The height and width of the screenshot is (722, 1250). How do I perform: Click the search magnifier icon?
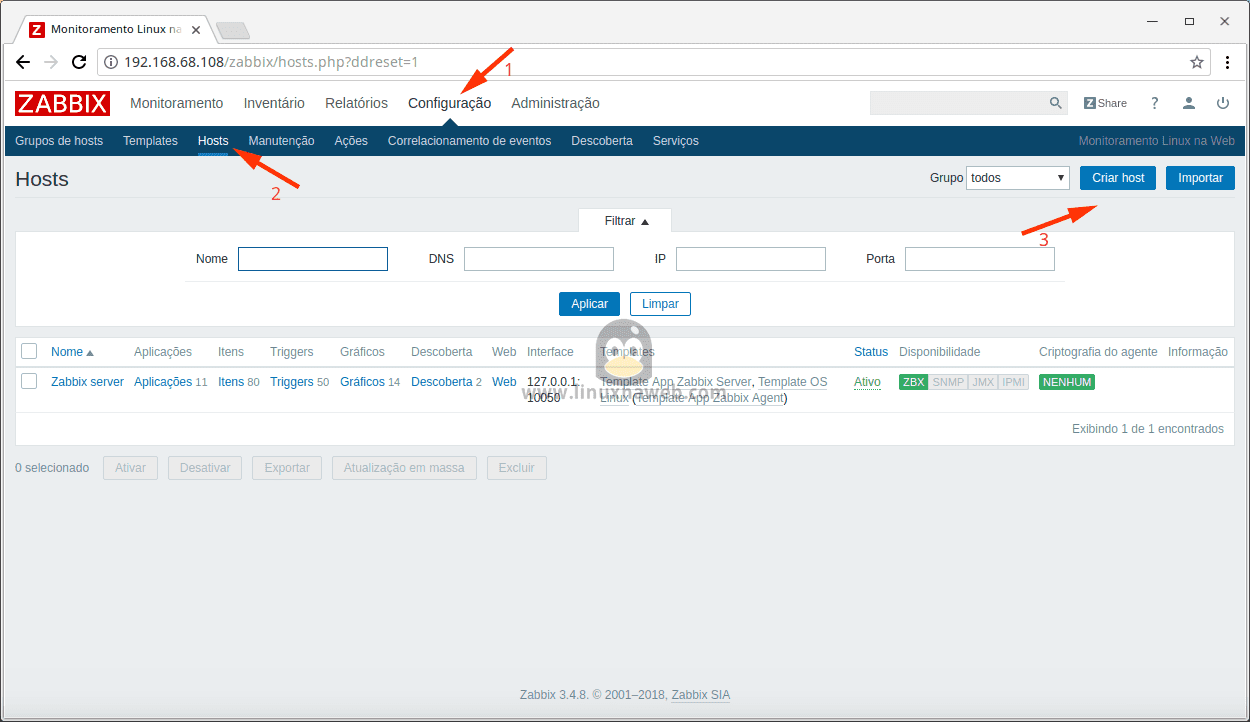click(1056, 103)
